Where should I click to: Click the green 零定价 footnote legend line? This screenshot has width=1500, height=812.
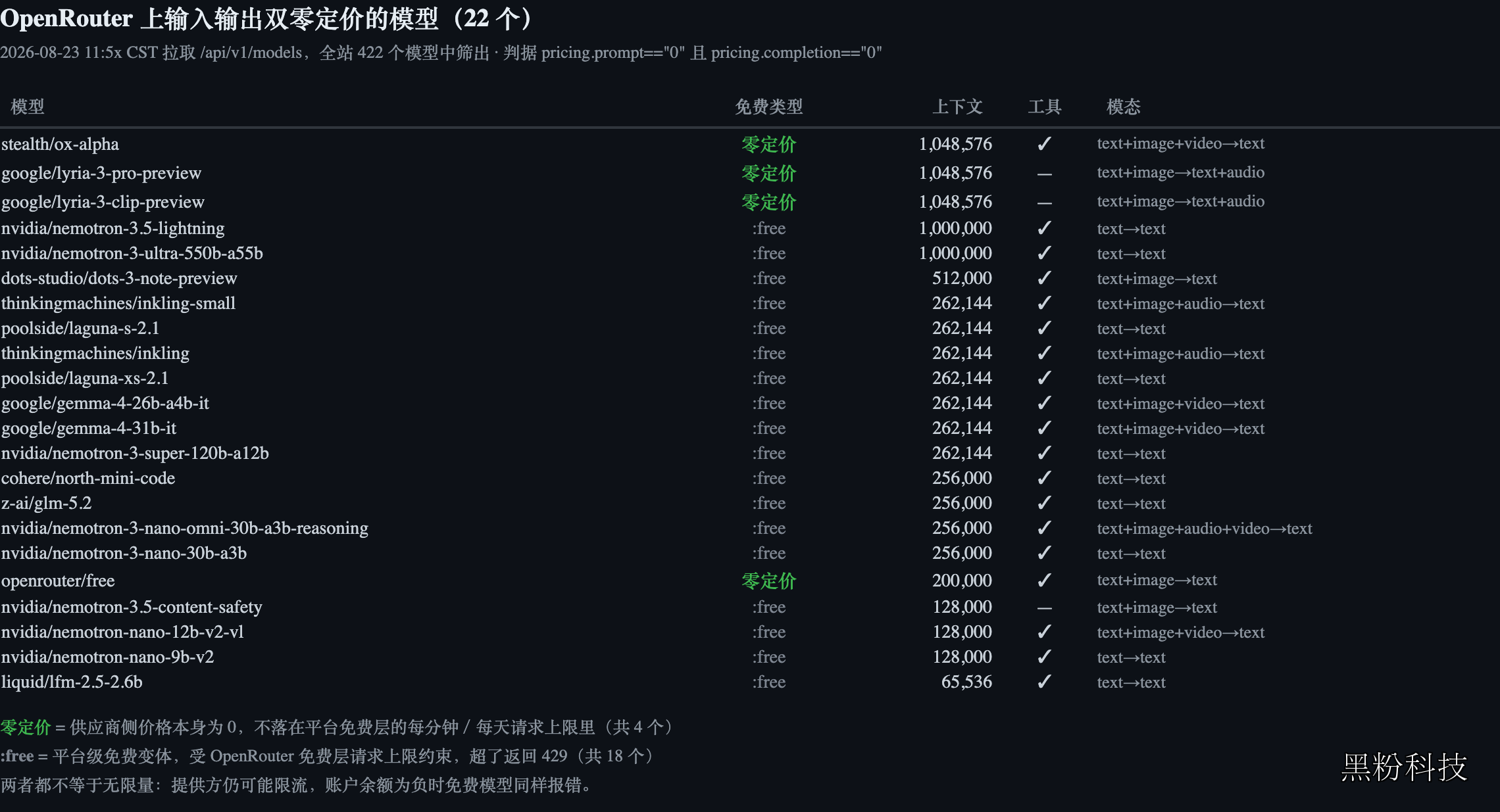(338, 727)
